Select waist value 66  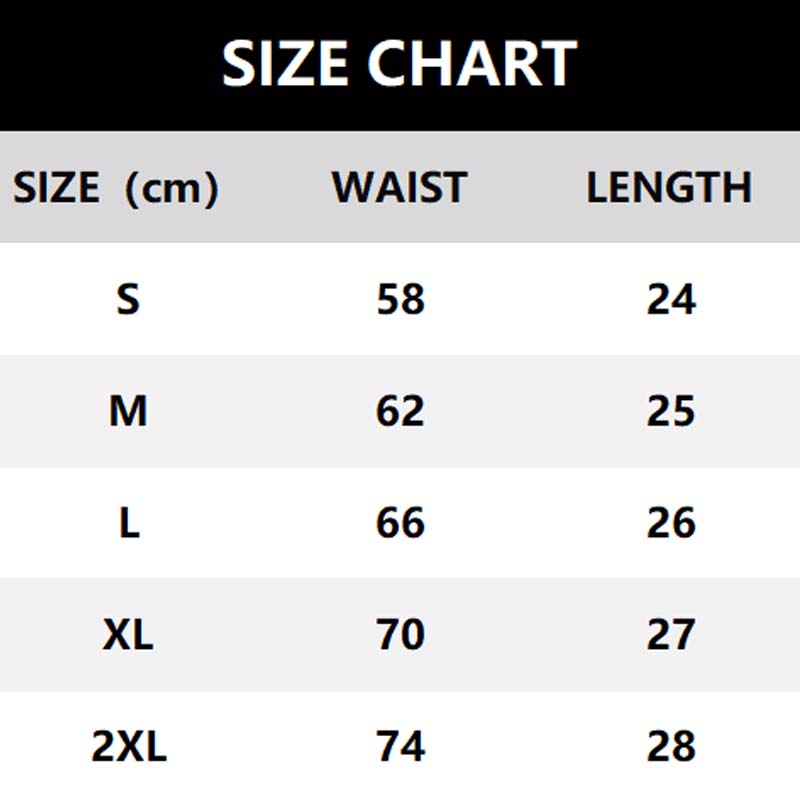(x=401, y=523)
